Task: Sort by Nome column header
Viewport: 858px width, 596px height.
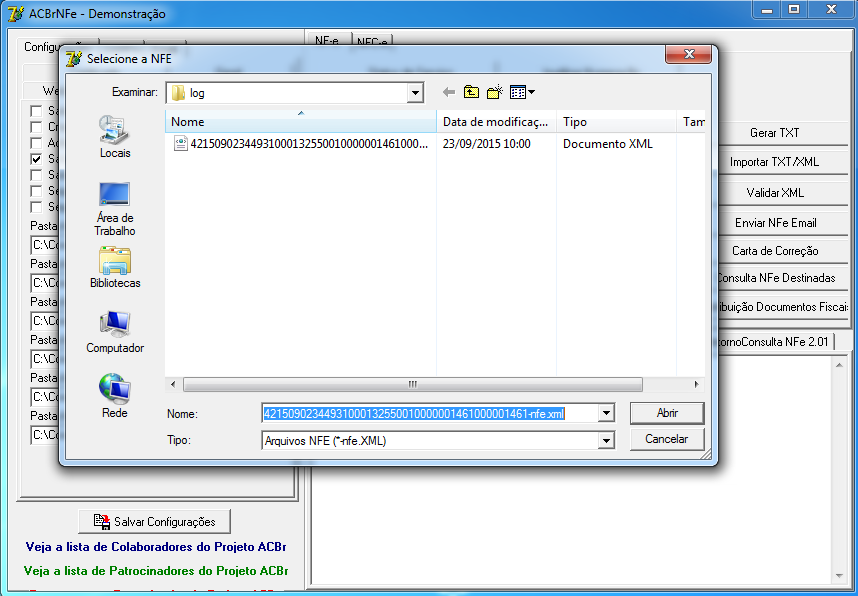Action: click(300, 121)
